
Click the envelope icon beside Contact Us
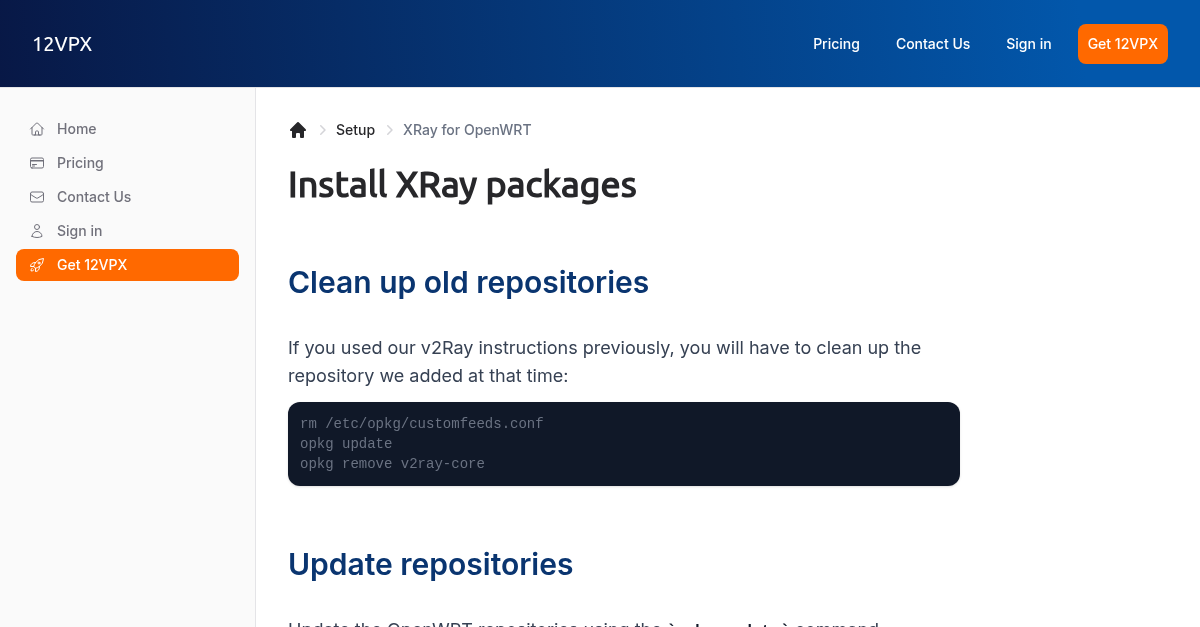tap(36, 197)
